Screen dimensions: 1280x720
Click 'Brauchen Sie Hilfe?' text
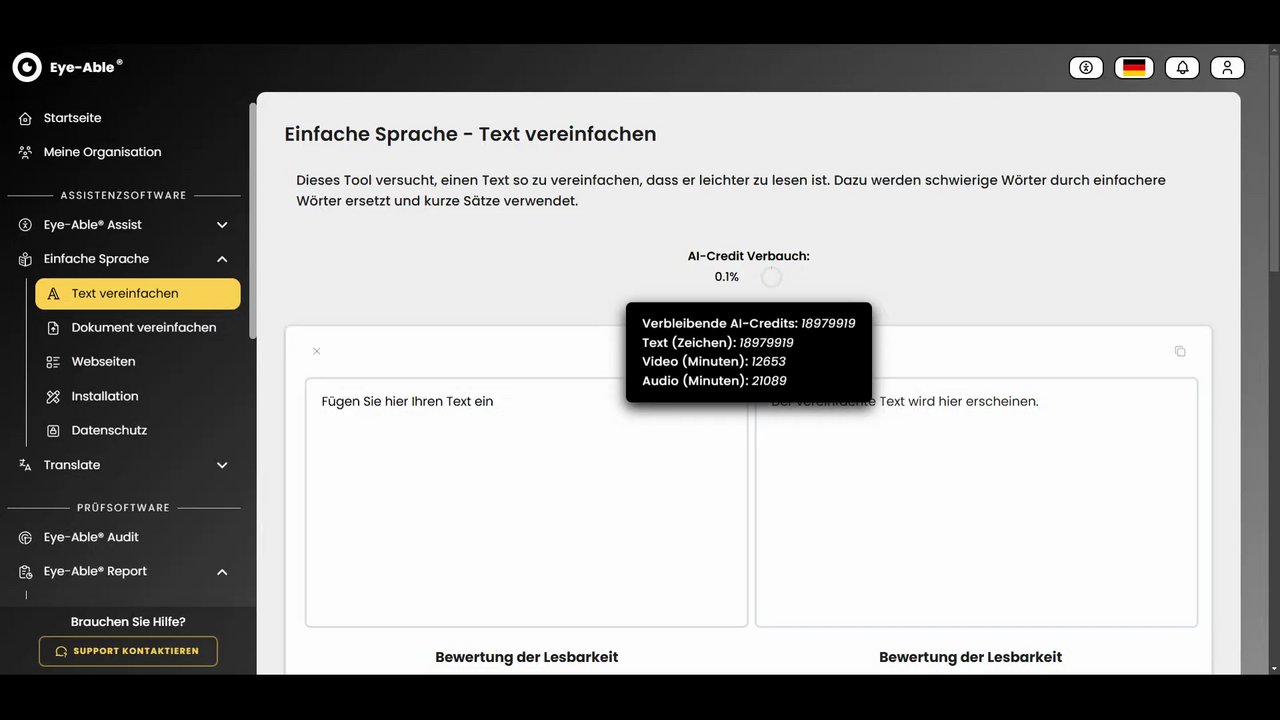pos(128,622)
